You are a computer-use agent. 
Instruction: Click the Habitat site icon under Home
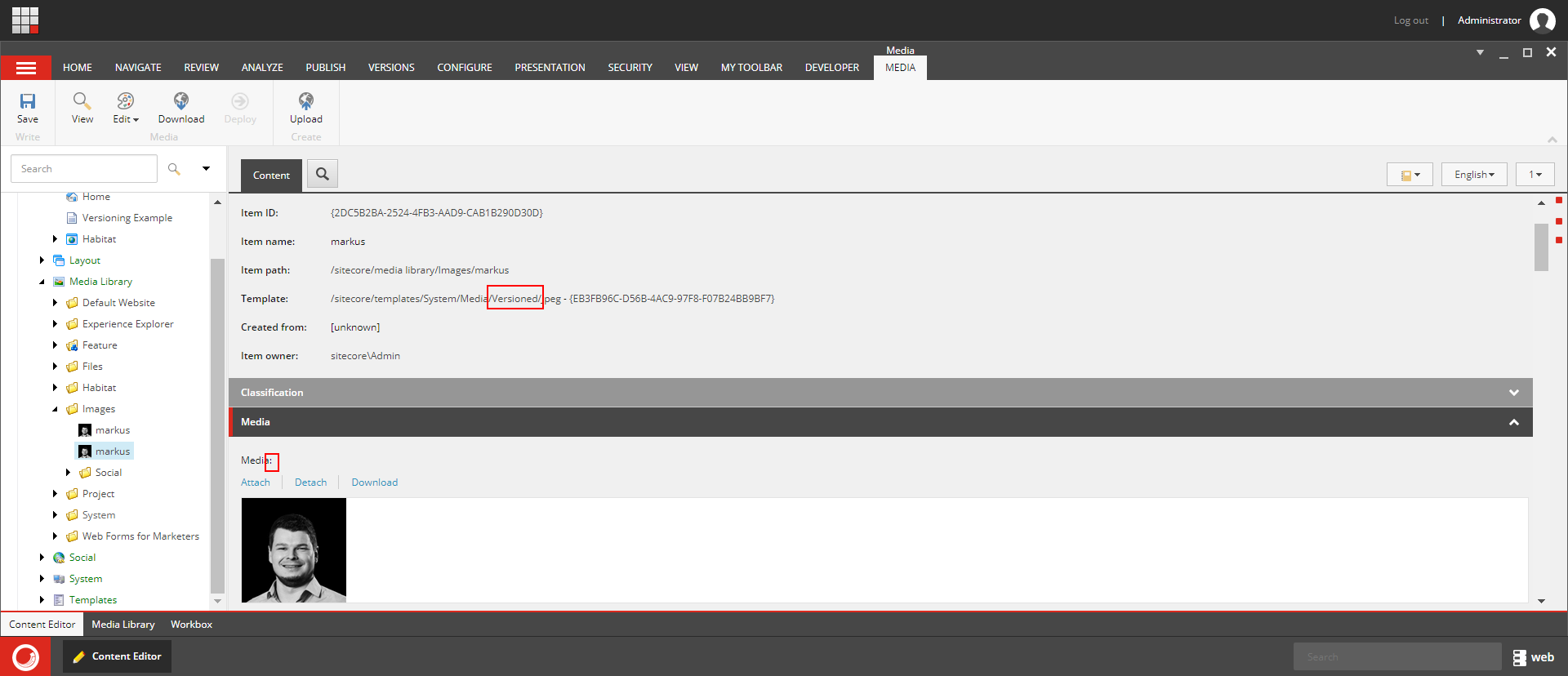pyautogui.click(x=72, y=239)
